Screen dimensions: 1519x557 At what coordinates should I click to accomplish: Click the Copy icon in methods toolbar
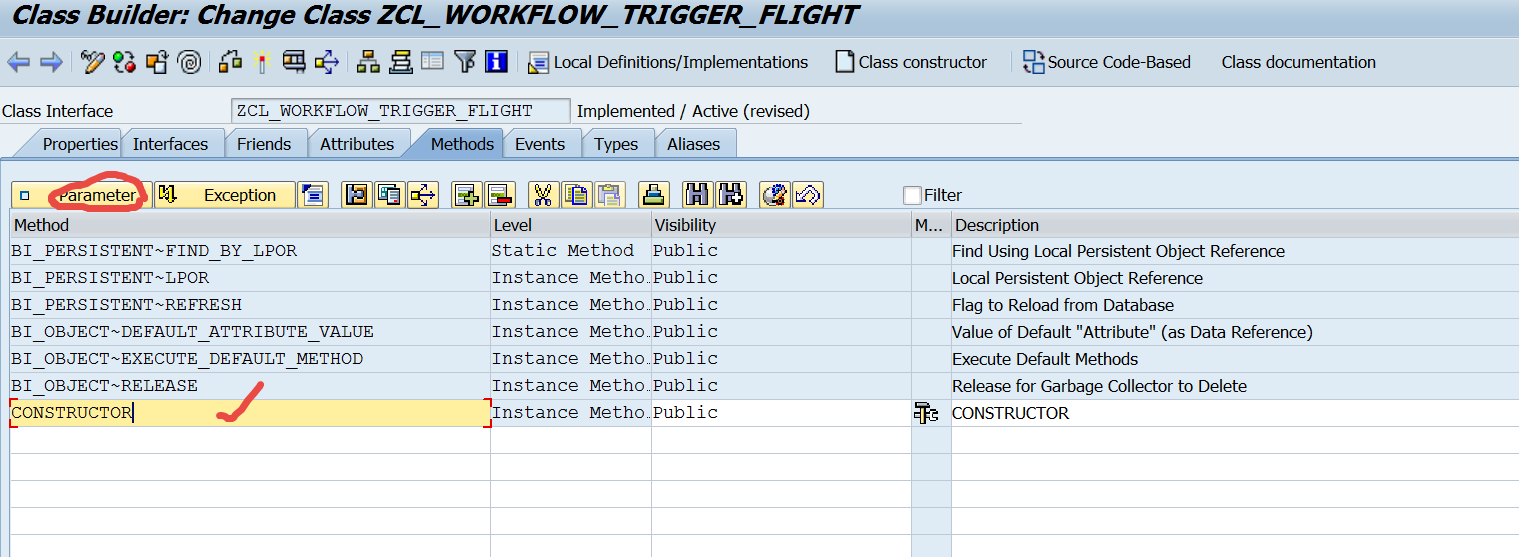pos(576,195)
